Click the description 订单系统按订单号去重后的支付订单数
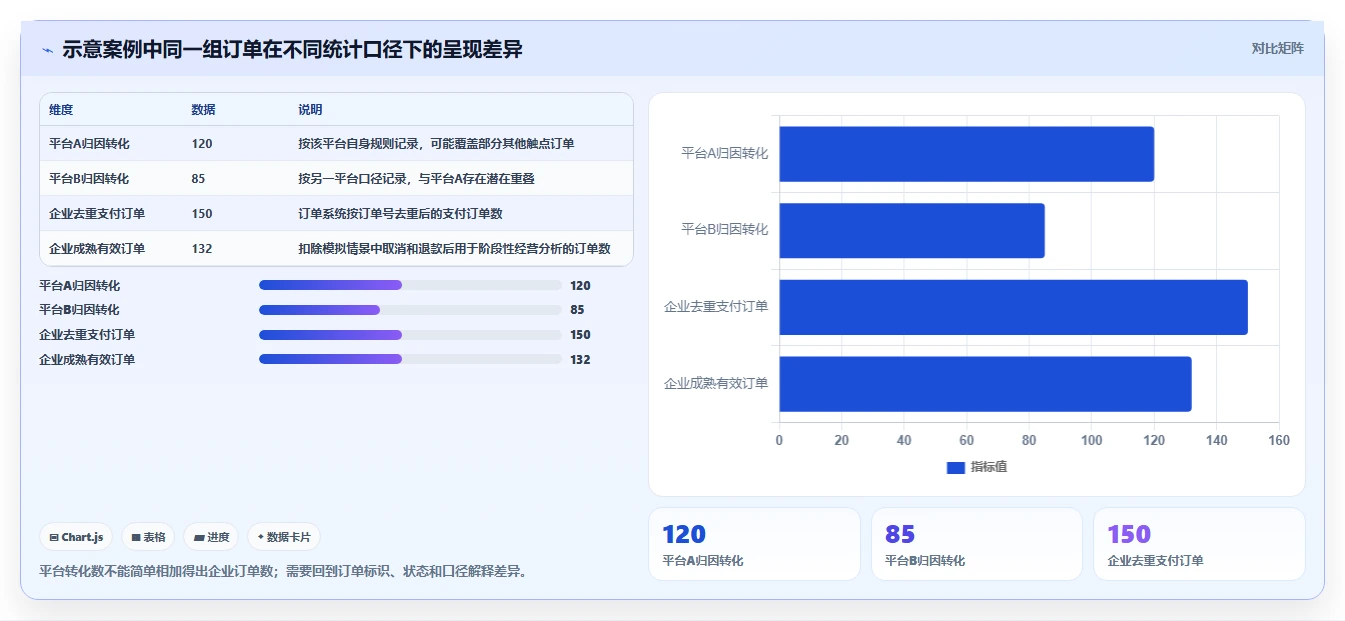Image resolution: width=1345 pixels, height=621 pixels. [400, 214]
